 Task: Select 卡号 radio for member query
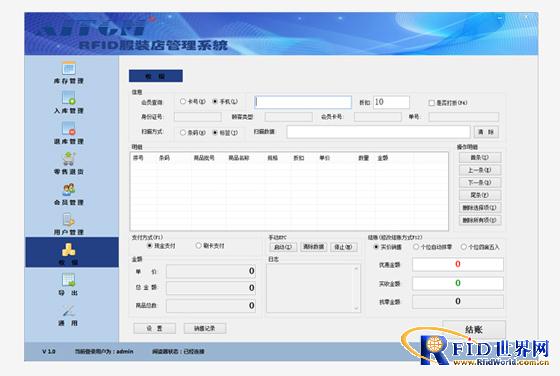pyautogui.click(x=183, y=101)
